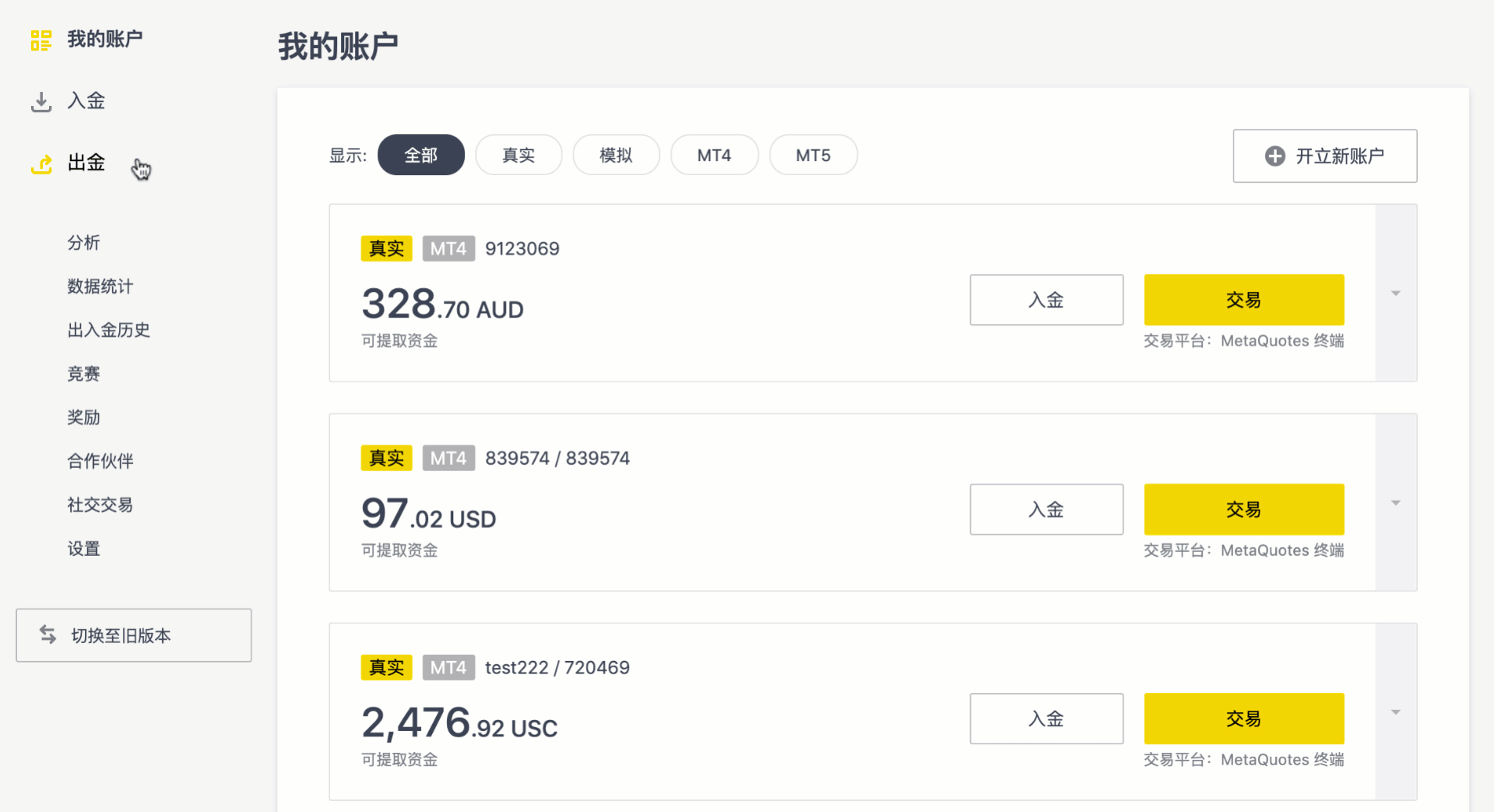Show only MT4 accounts

[x=714, y=155]
